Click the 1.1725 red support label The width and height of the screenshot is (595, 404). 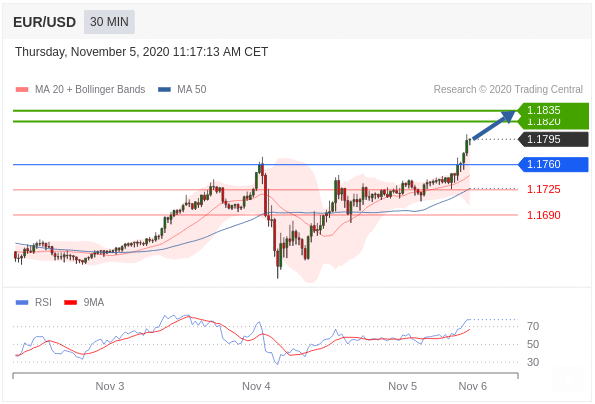(543, 189)
